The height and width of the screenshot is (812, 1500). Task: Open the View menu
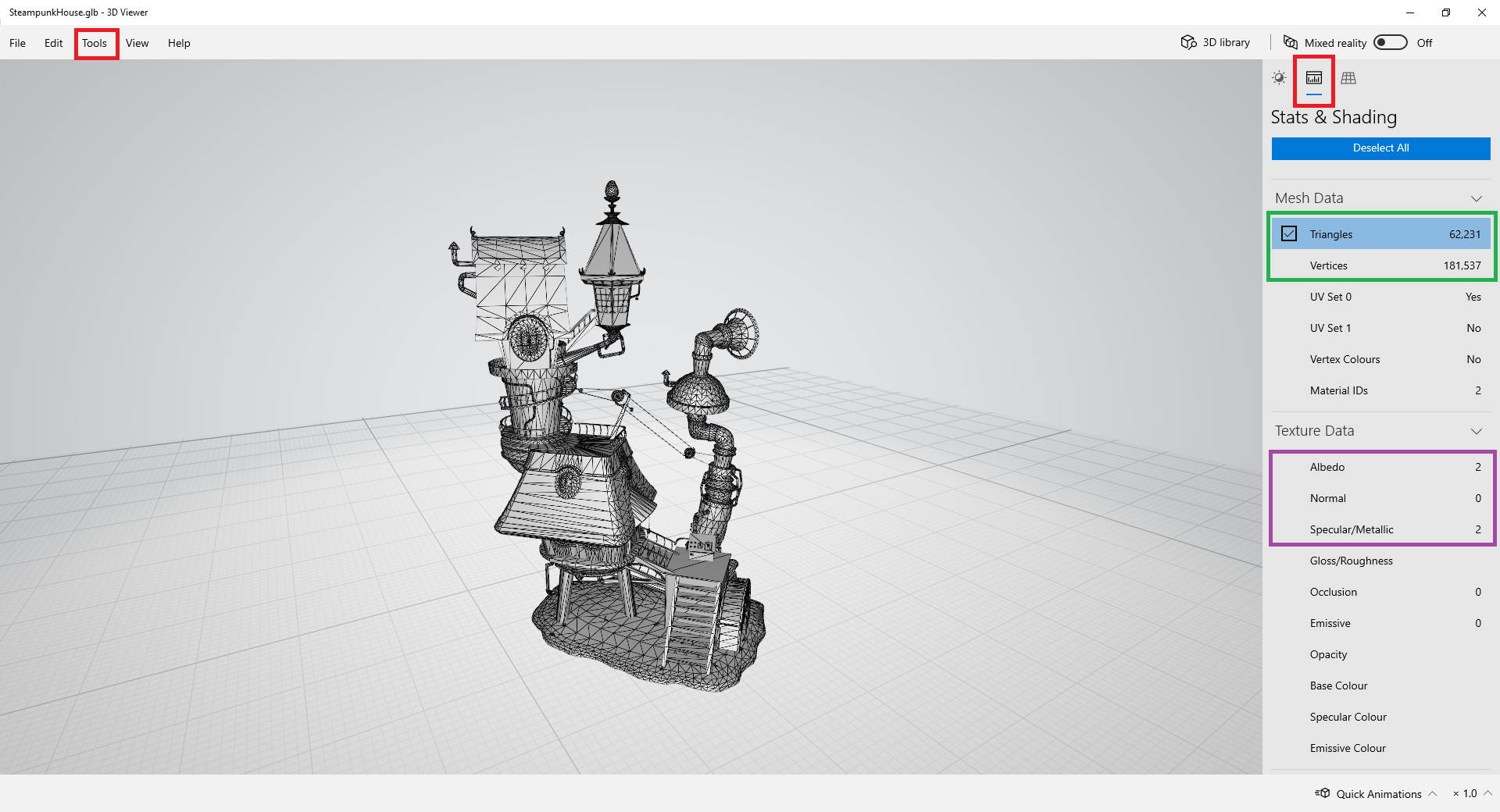[137, 43]
